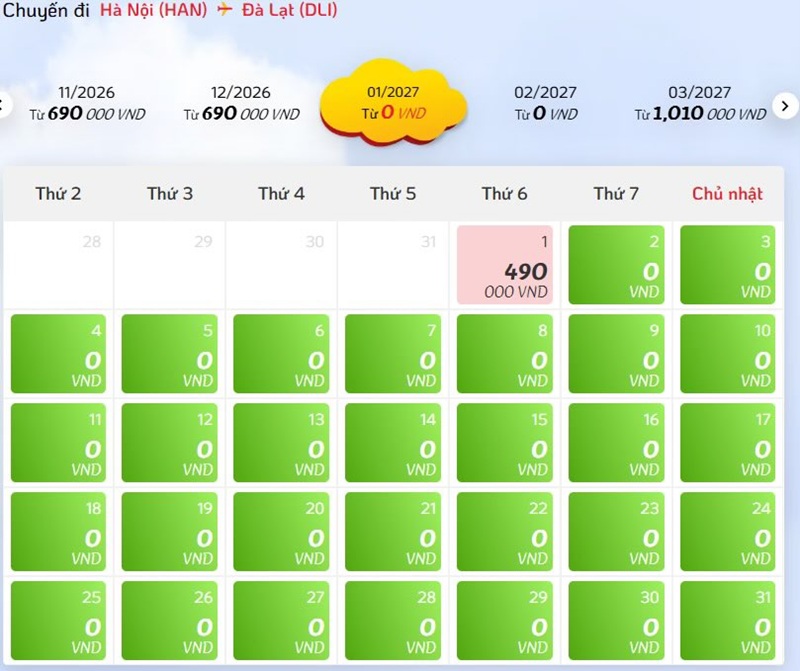Click the airplane icon between cities
Screen dimensions: 800x671
(x=224, y=9)
